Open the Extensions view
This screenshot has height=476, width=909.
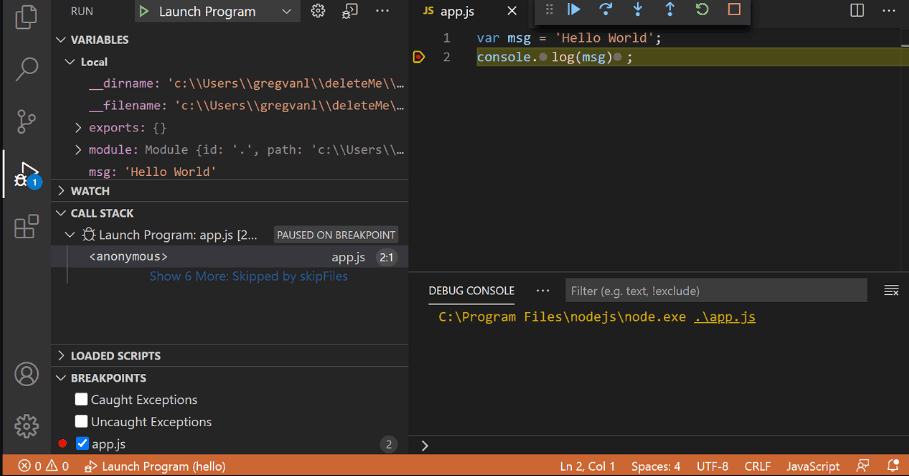tap(26, 227)
